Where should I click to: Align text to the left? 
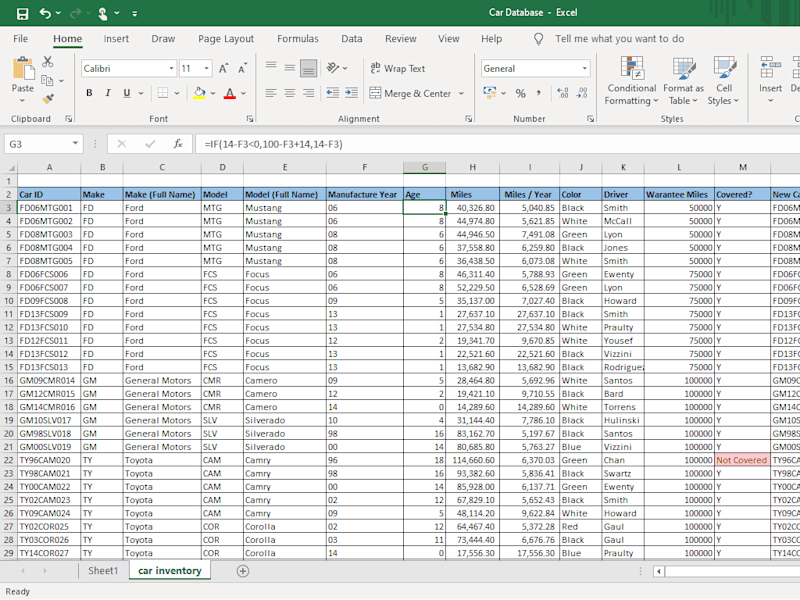pyautogui.click(x=271, y=93)
